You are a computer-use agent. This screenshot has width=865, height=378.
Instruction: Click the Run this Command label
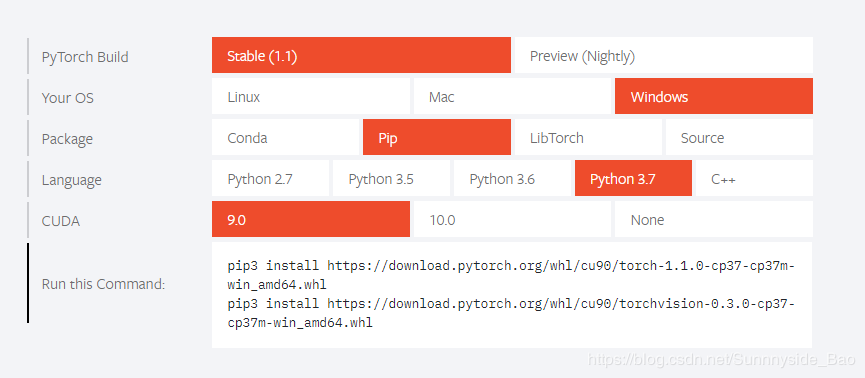(103, 284)
